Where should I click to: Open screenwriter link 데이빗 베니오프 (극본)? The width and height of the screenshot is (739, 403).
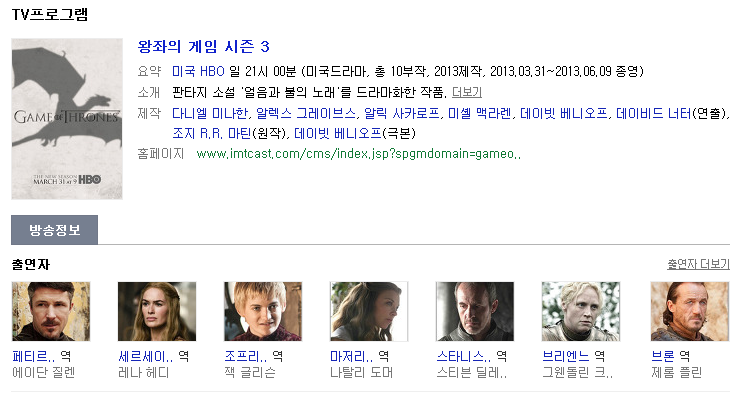(337, 133)
